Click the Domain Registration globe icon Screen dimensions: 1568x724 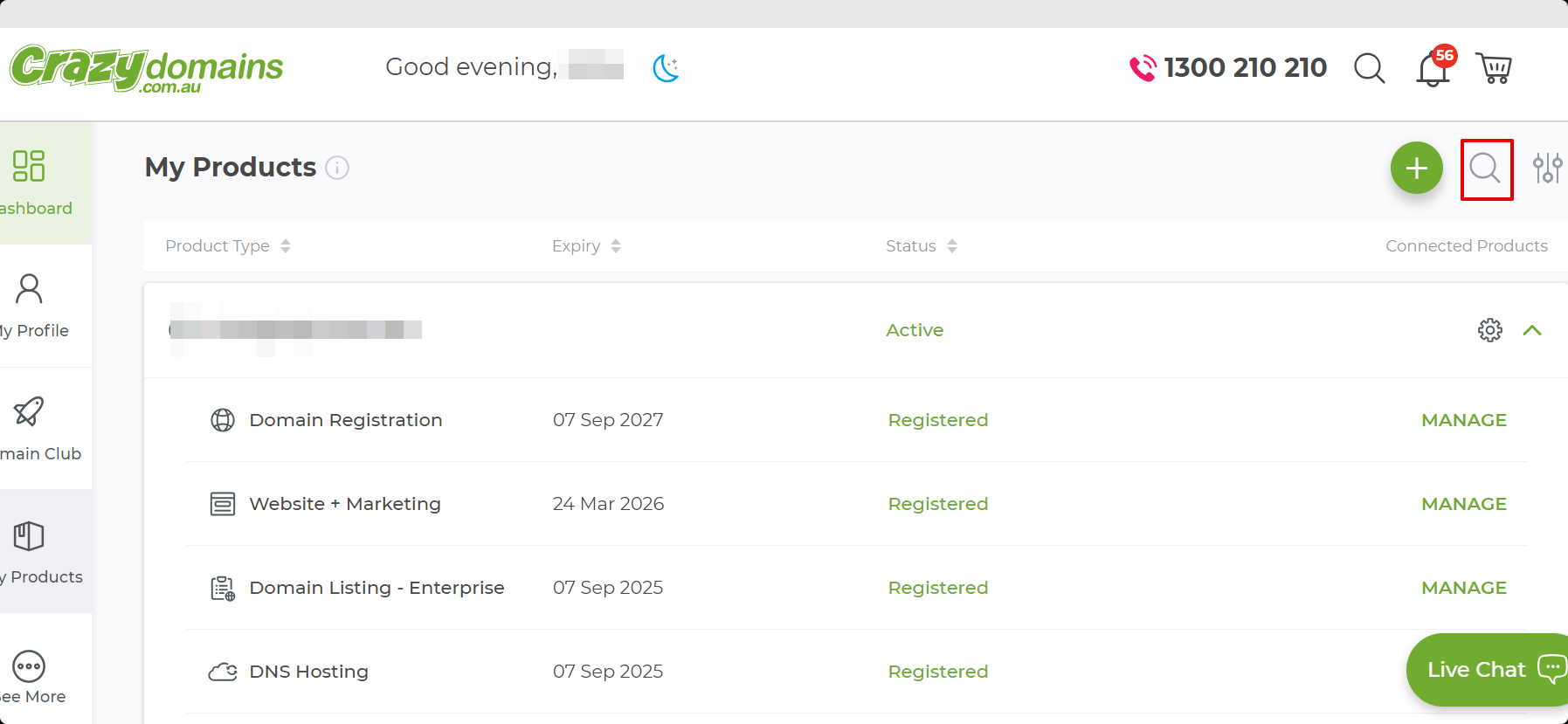223,420
